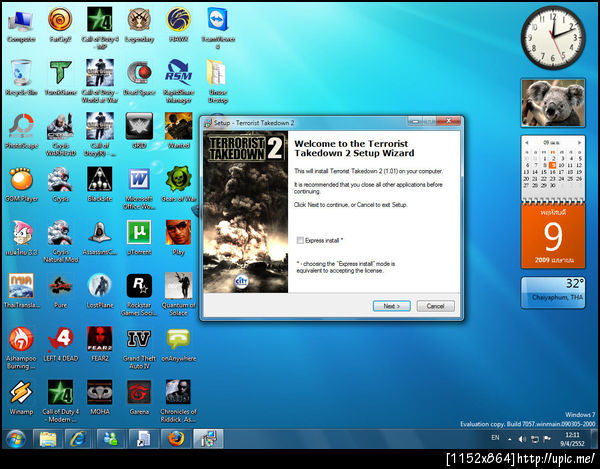This screenshot has width=600, height=469.
Task: Click Next in Terrorist Takedown setup
Action: 391,306
